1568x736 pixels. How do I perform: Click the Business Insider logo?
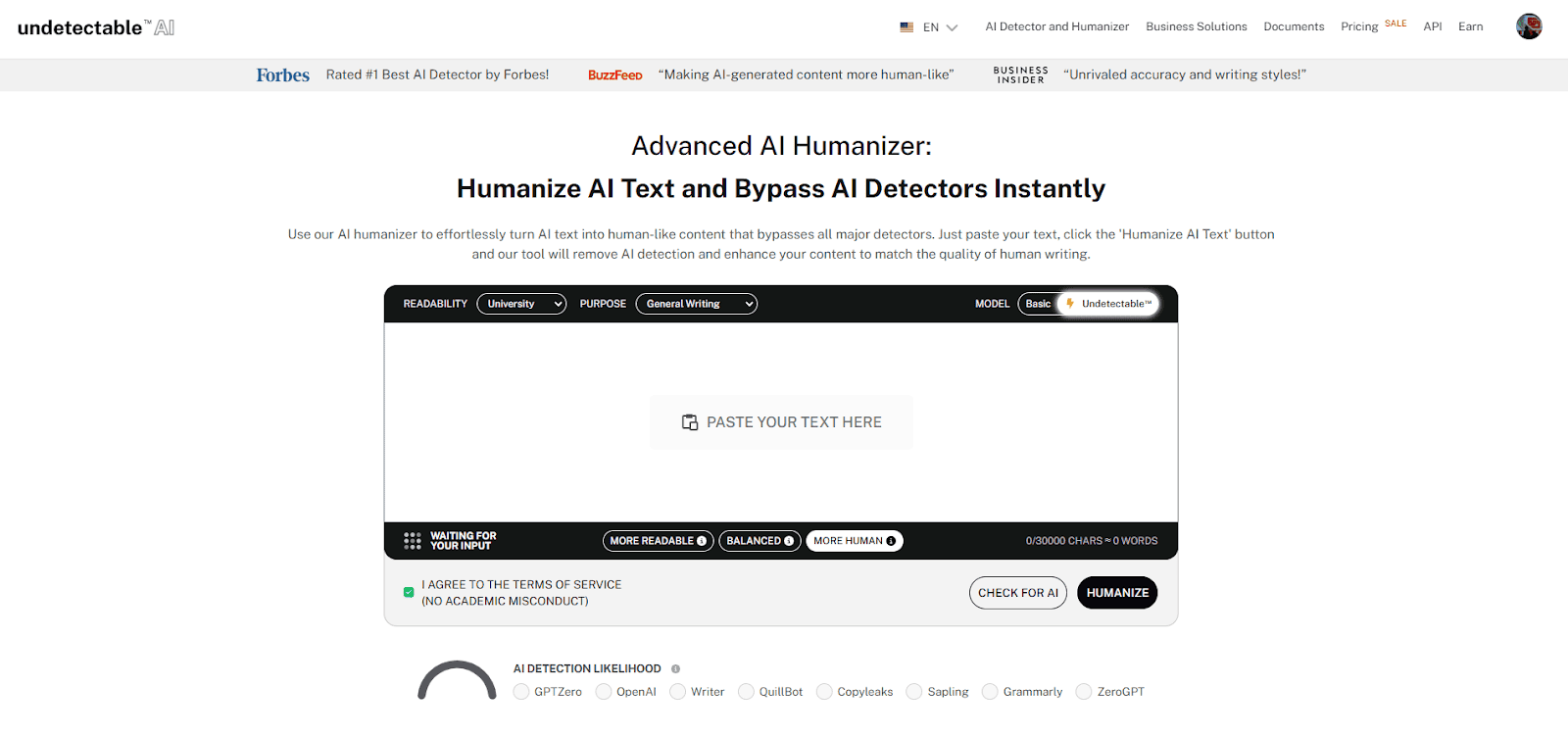1020,75
